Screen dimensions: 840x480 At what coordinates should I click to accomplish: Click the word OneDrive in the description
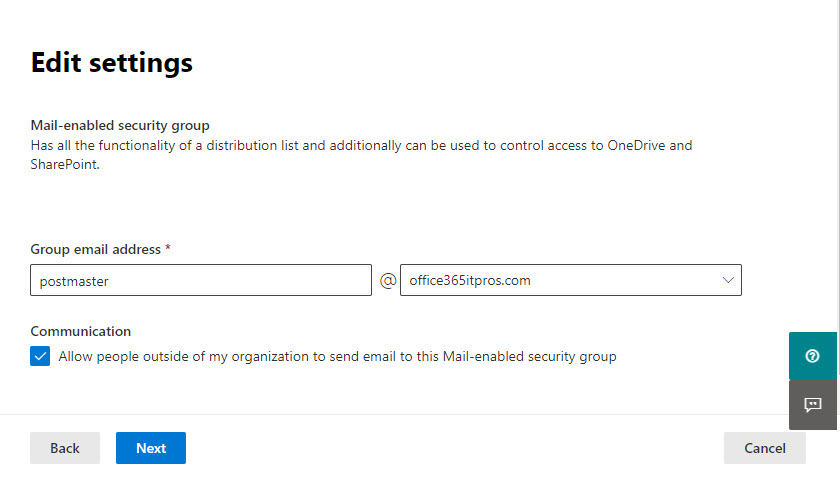[x=636, y=146]
